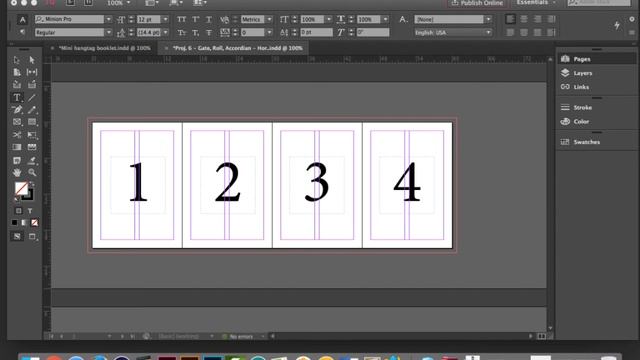
Task: Switch to Paragraph Formatting Controls
Action: tap(22, 32)
